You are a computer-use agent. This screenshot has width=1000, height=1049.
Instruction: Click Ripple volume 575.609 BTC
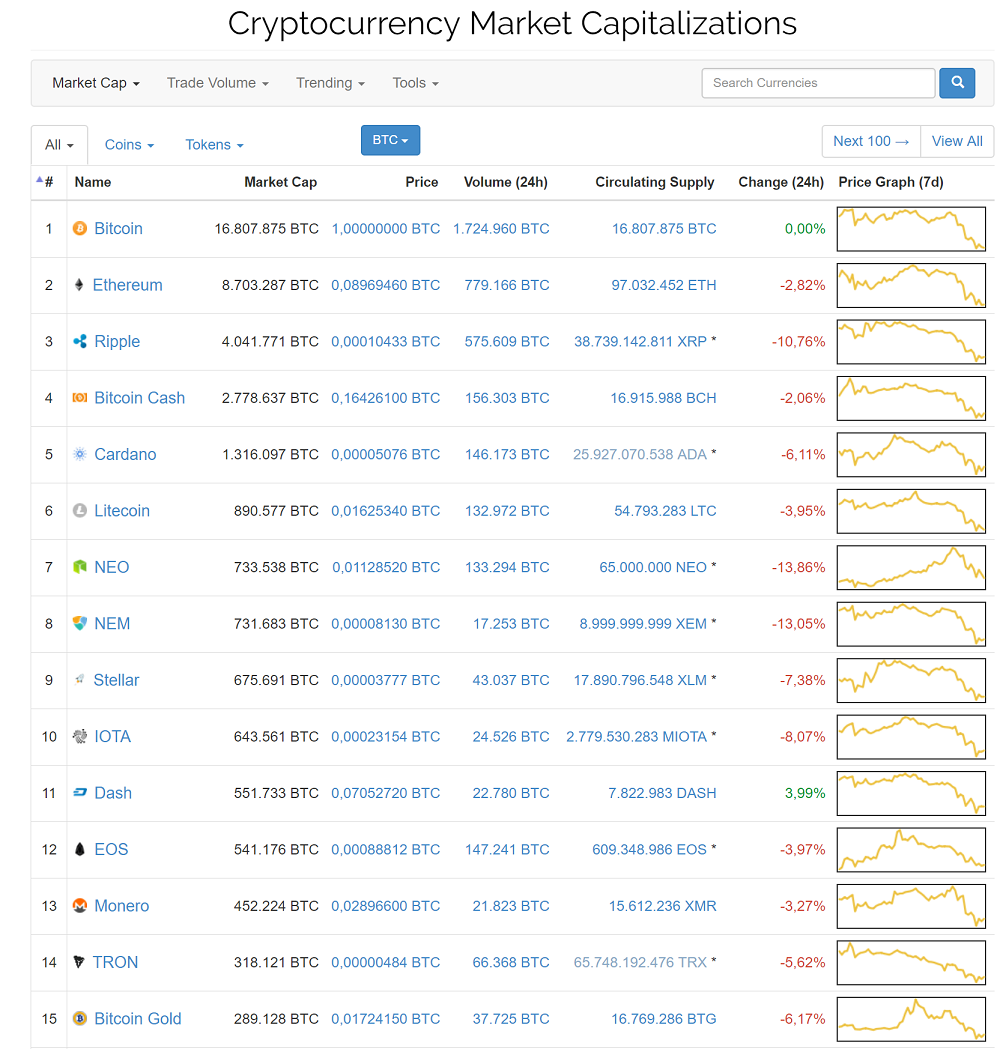pos(507,341)
